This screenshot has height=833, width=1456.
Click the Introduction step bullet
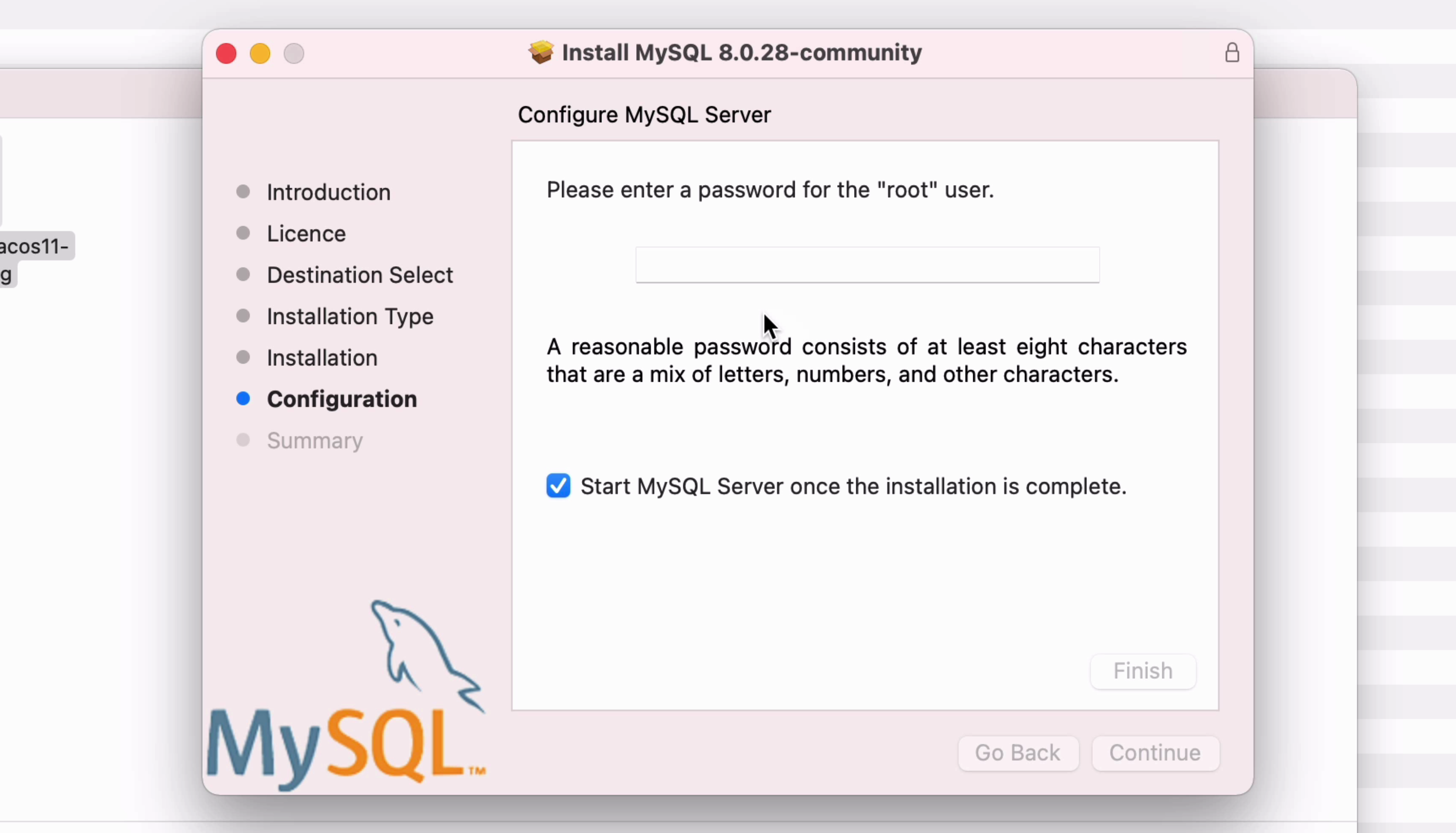pos(243,192)
